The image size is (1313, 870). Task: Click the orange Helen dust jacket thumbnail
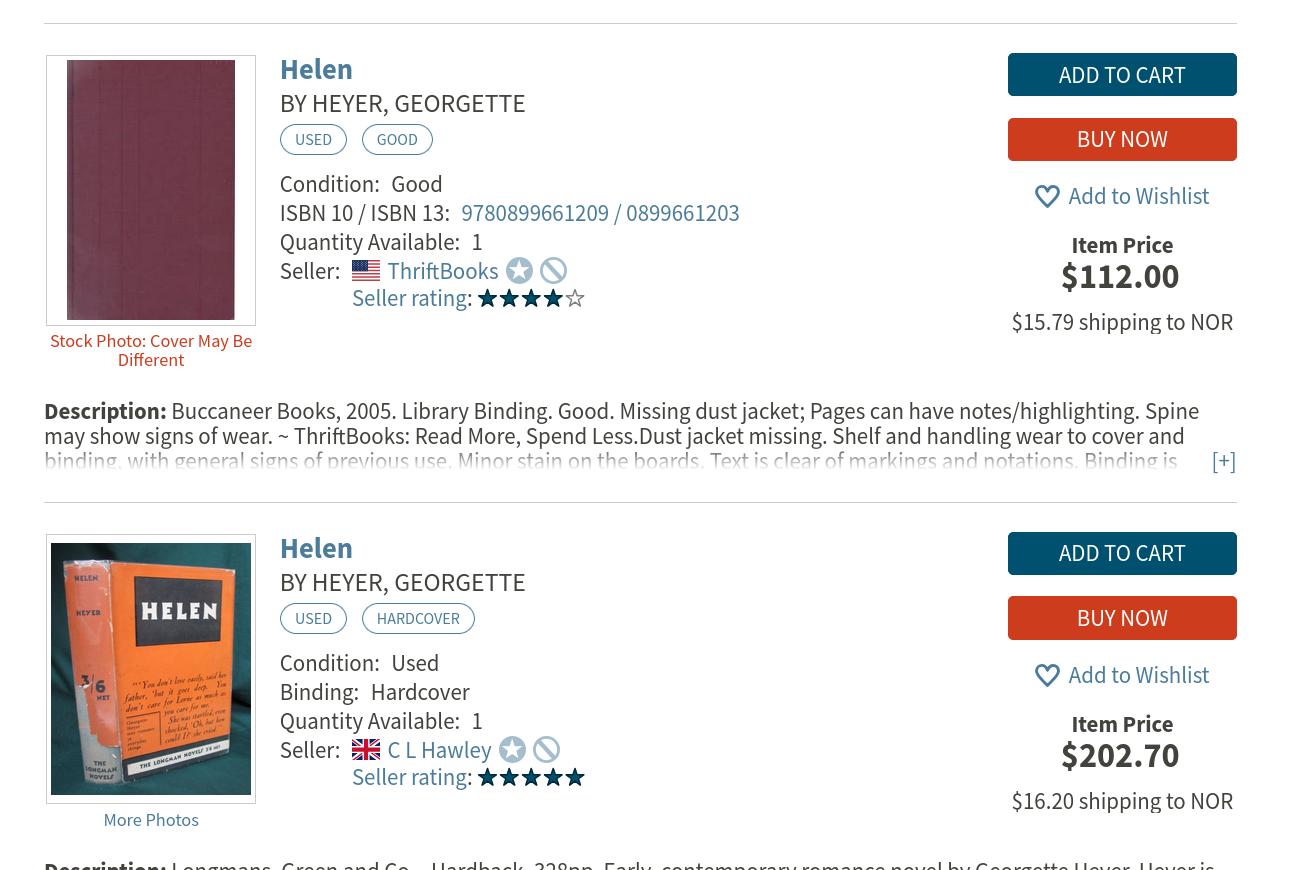click(x=151, y=668)
